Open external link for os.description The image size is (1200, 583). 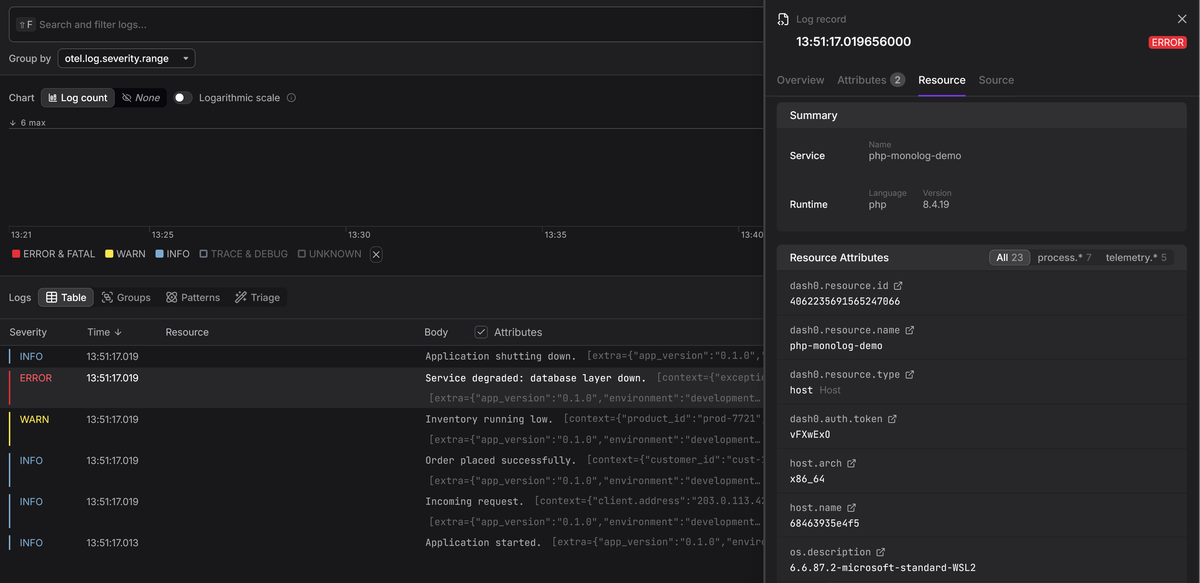(881, 552)
